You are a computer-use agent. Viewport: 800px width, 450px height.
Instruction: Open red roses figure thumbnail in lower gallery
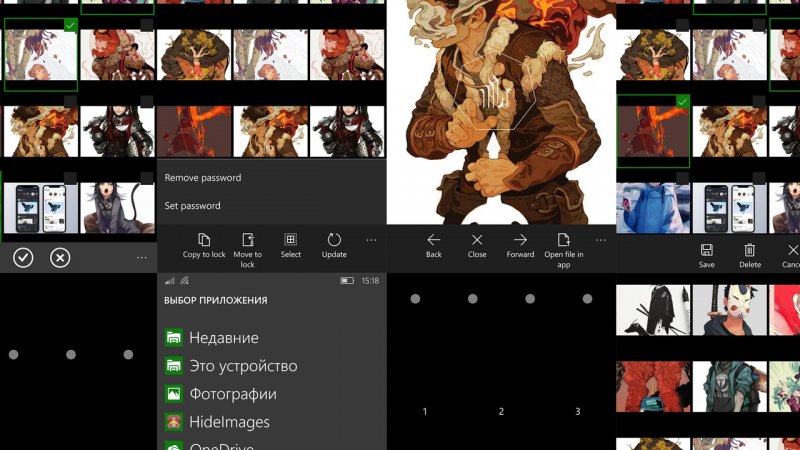pos(653,387)
